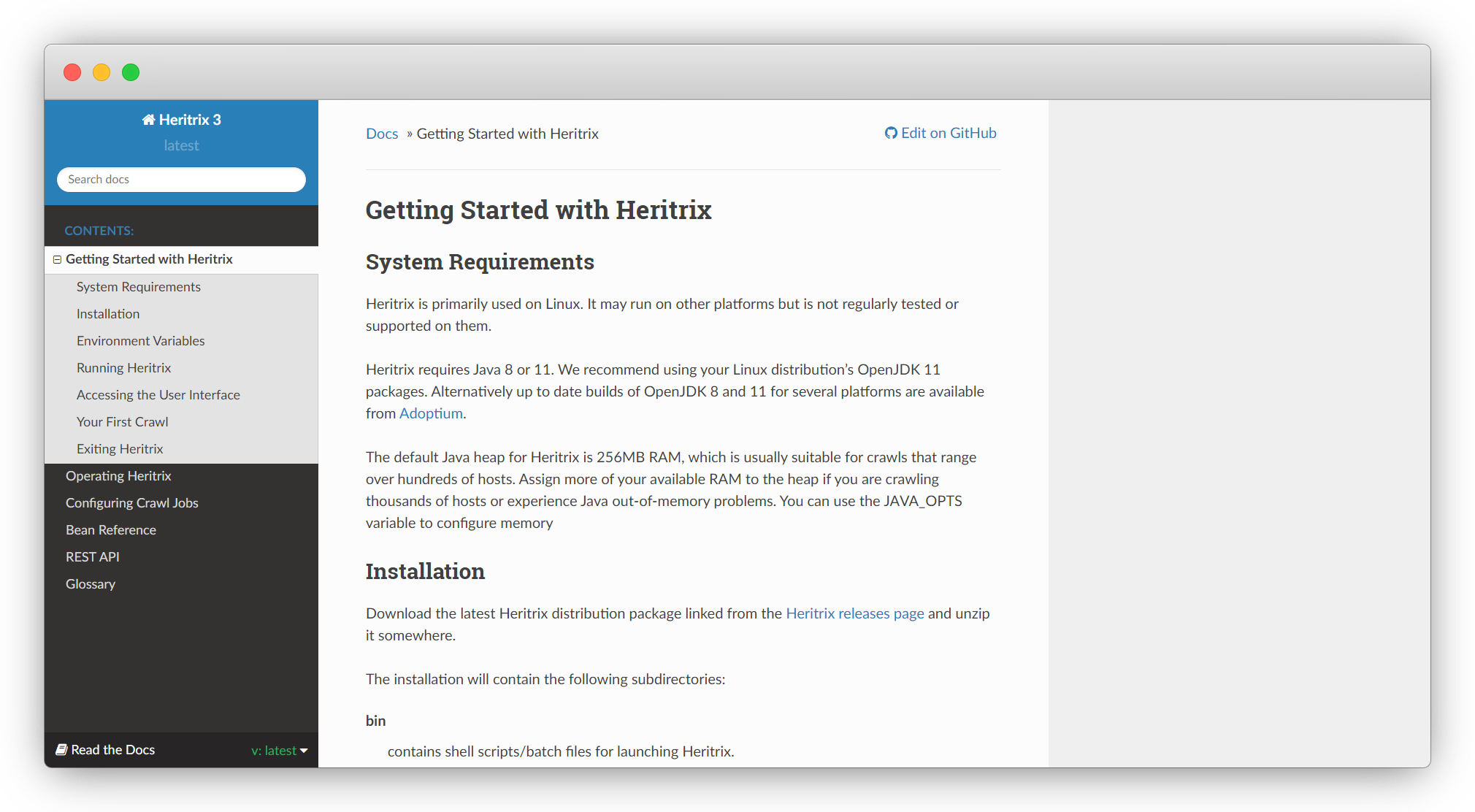Close the window with the red button

coord(72,72)
